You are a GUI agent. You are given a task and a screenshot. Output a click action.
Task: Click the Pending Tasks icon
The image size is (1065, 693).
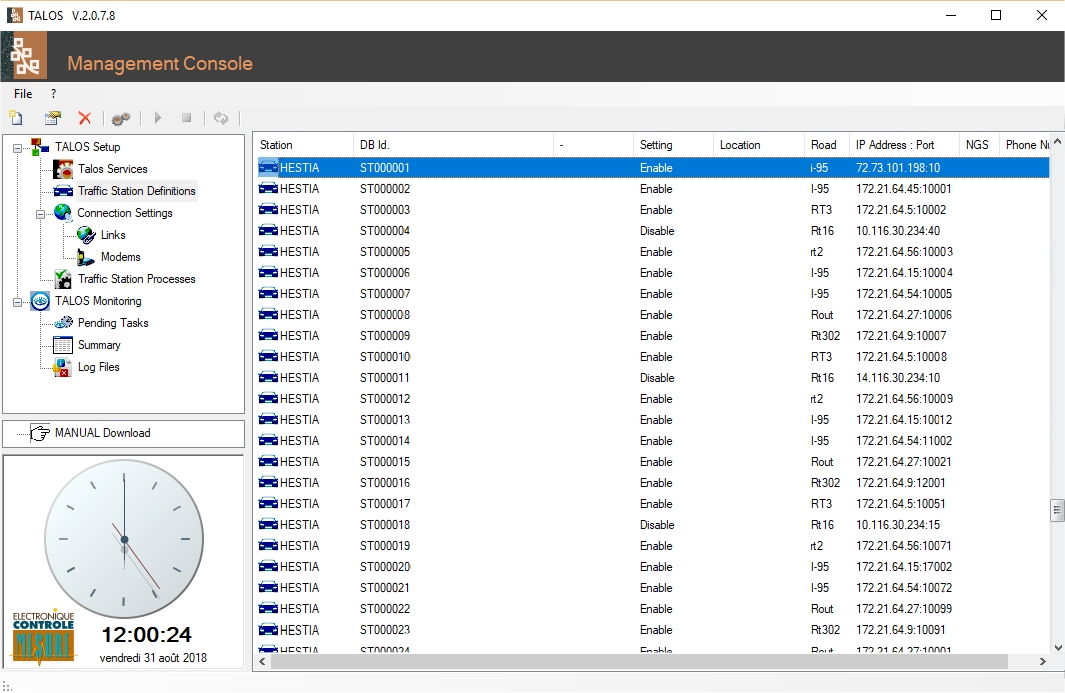point(63,323)
